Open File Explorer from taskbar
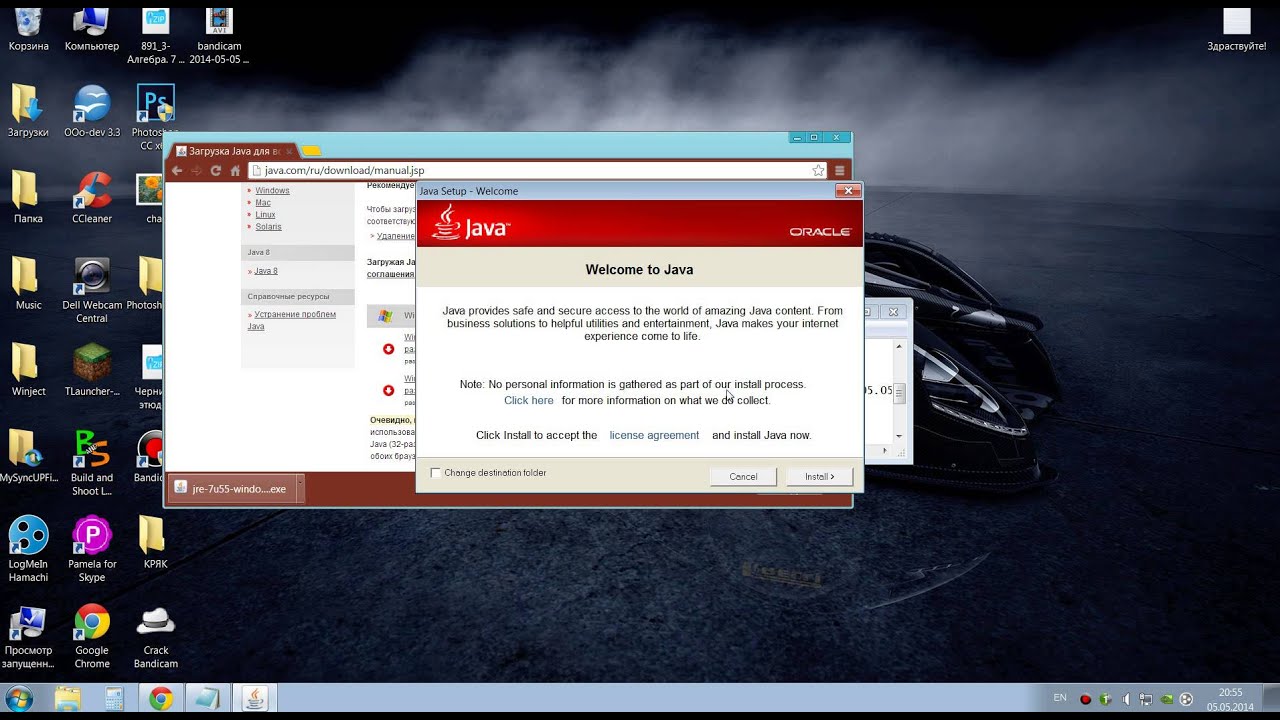 point(67,698)
